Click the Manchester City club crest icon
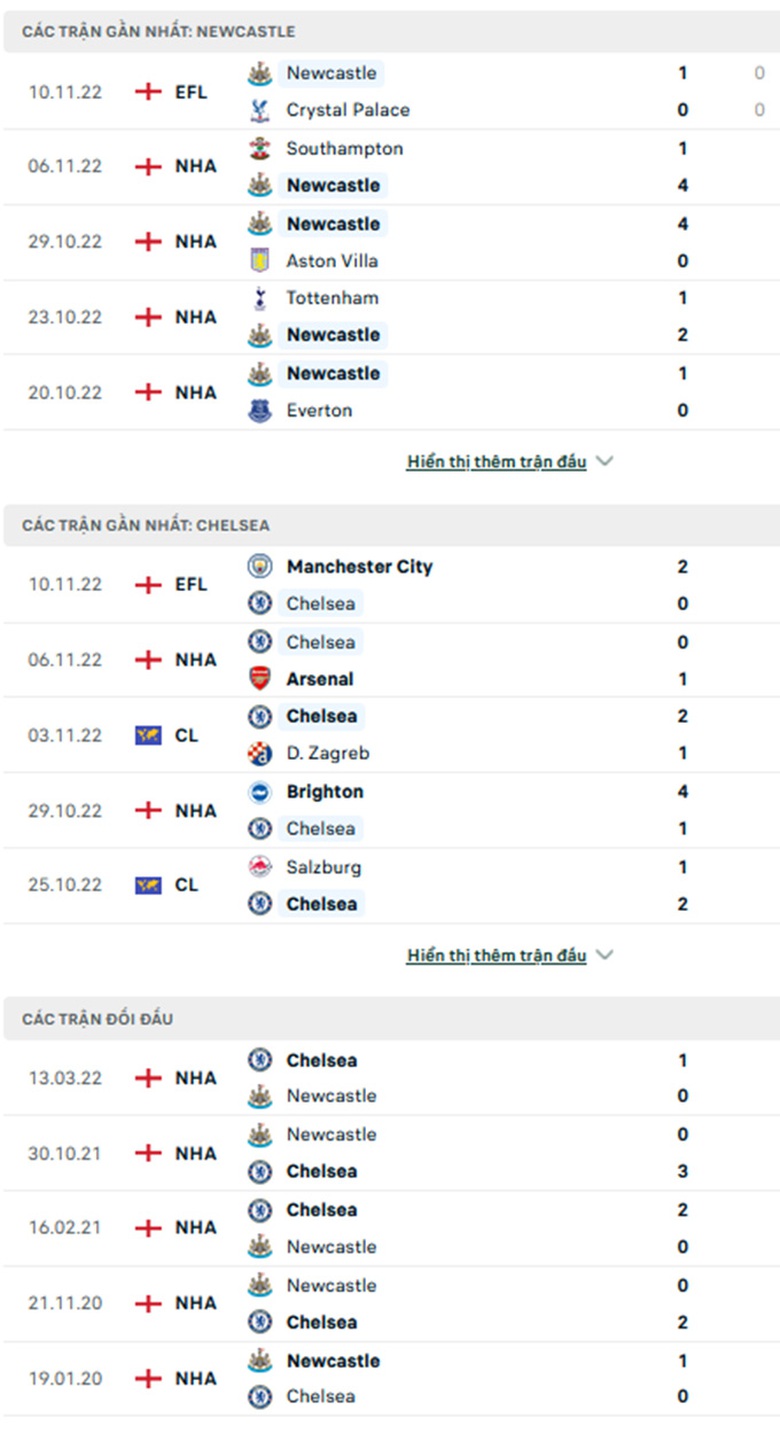This screenshot has height=1434, width=780. pyautogui.click(x=260, y=566)
